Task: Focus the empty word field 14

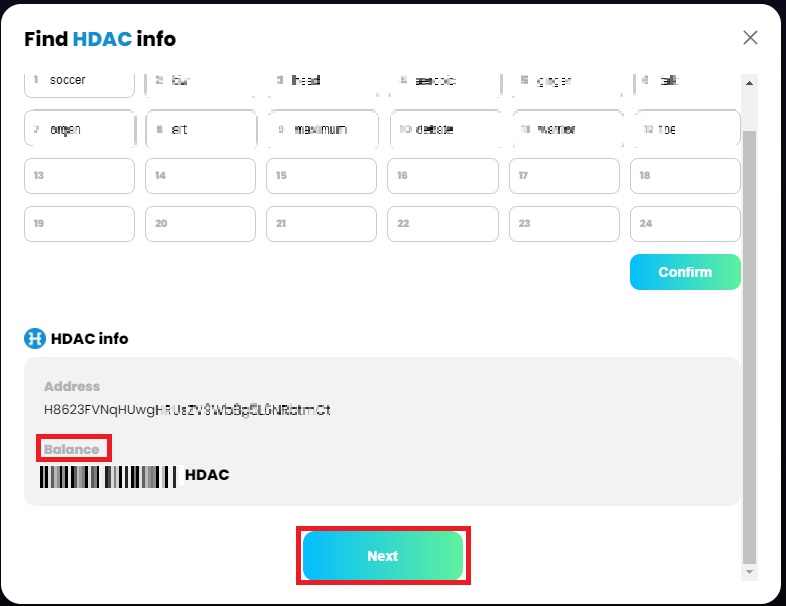Action: [x=201, y=175]
